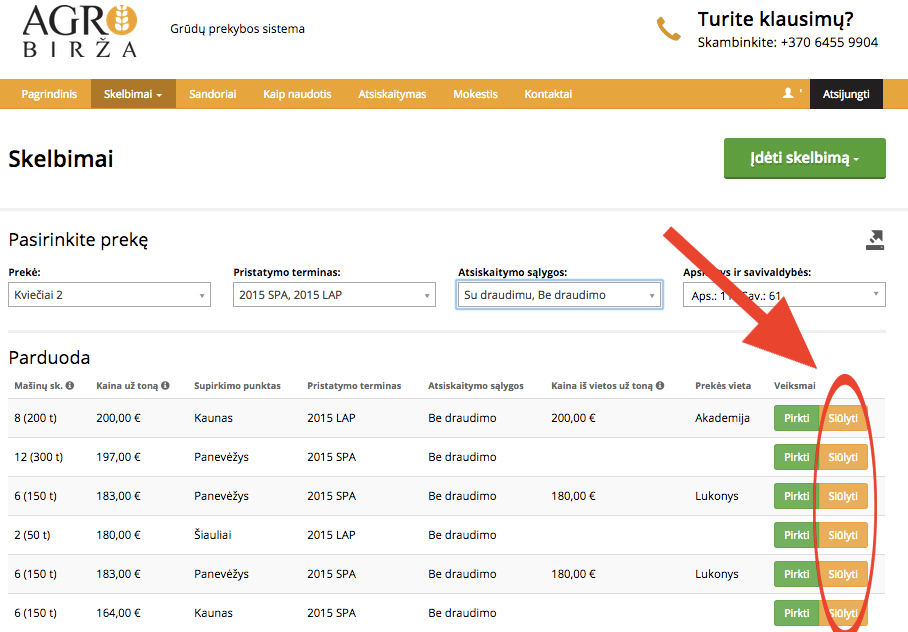
Task: Open the Kaip naudotis page
Action: [x=297, y=94]
